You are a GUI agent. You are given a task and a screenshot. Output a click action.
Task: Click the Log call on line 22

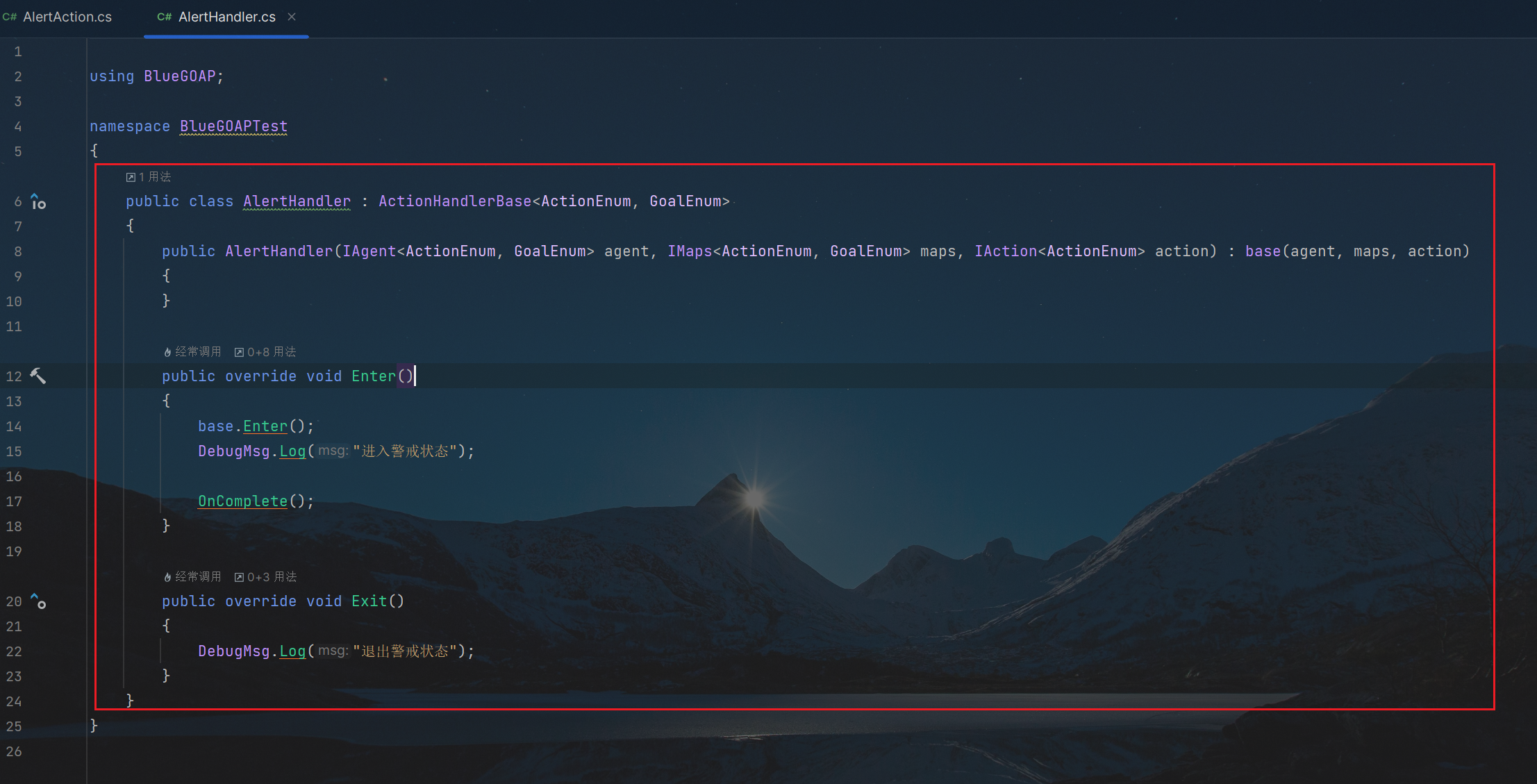(x=292, y=651)
